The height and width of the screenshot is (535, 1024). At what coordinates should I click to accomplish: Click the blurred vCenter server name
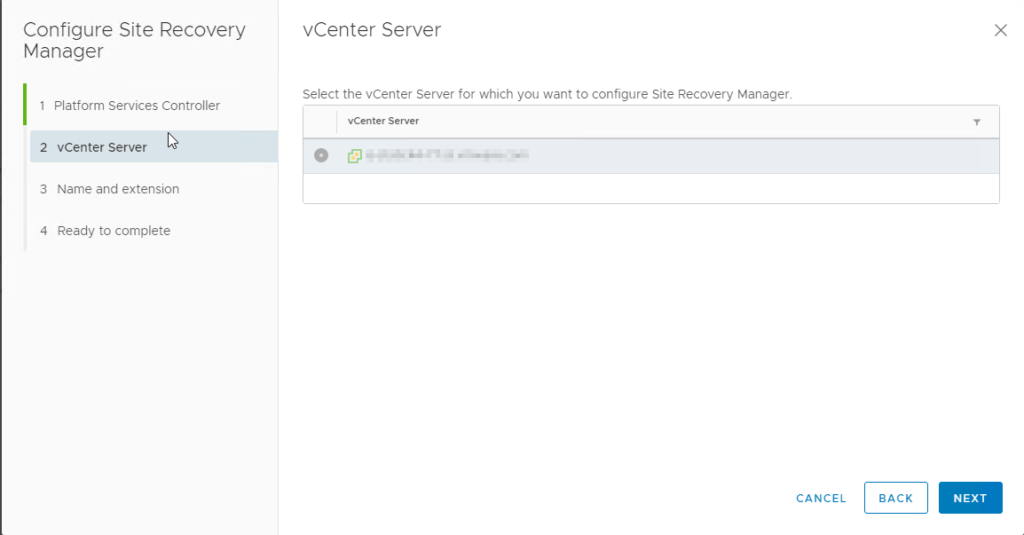click(x=446, y=156)
